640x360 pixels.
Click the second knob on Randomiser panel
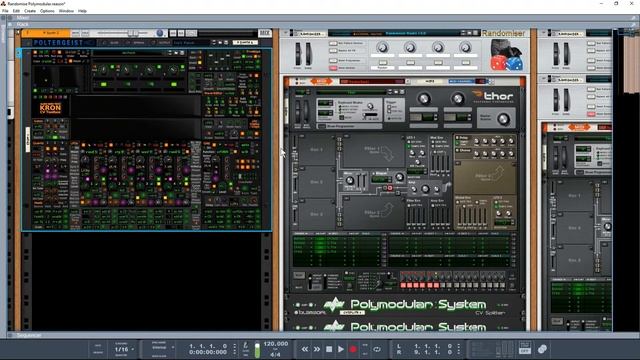410,48
